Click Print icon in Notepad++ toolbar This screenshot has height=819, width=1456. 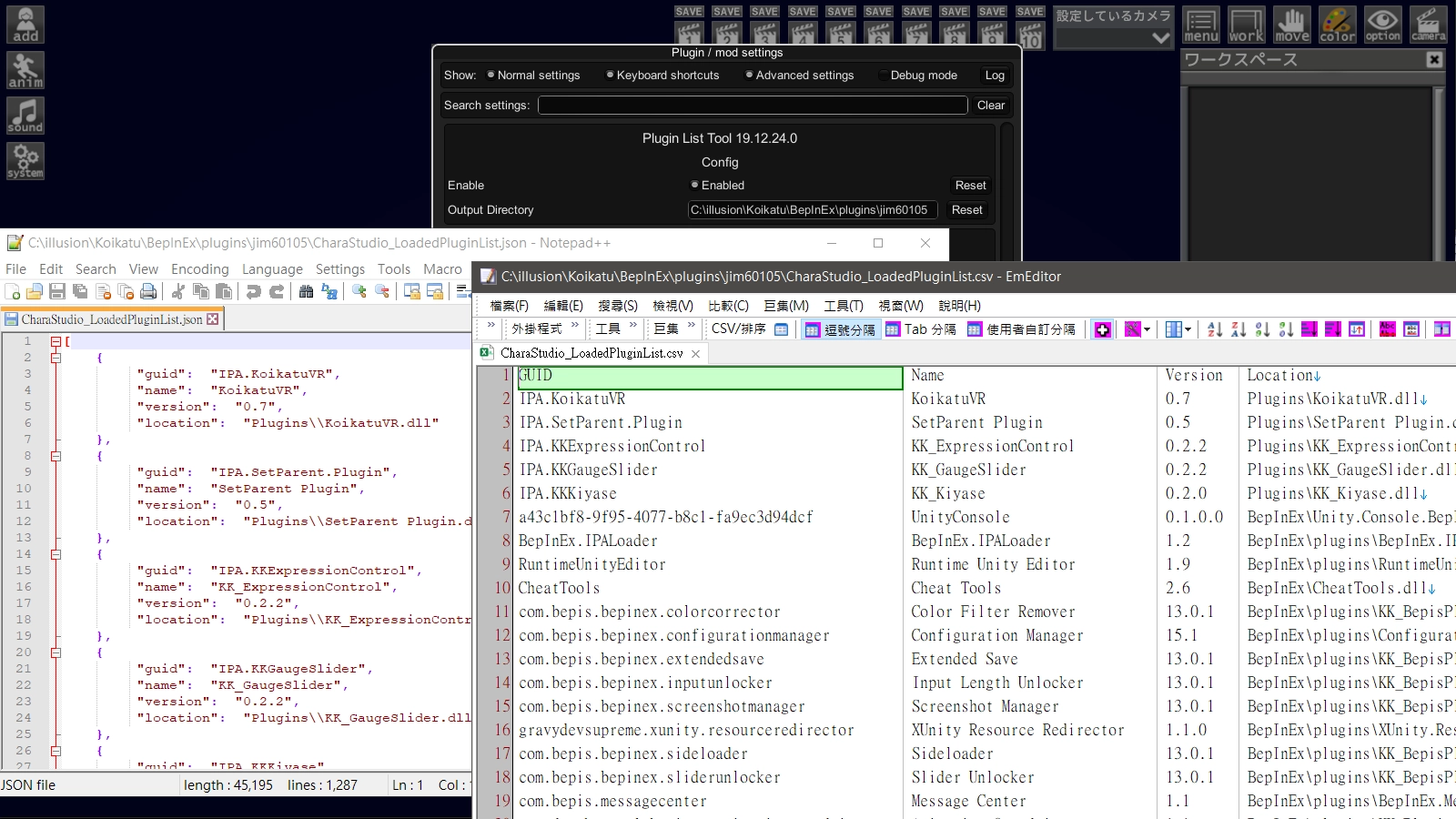click(148, 291)
